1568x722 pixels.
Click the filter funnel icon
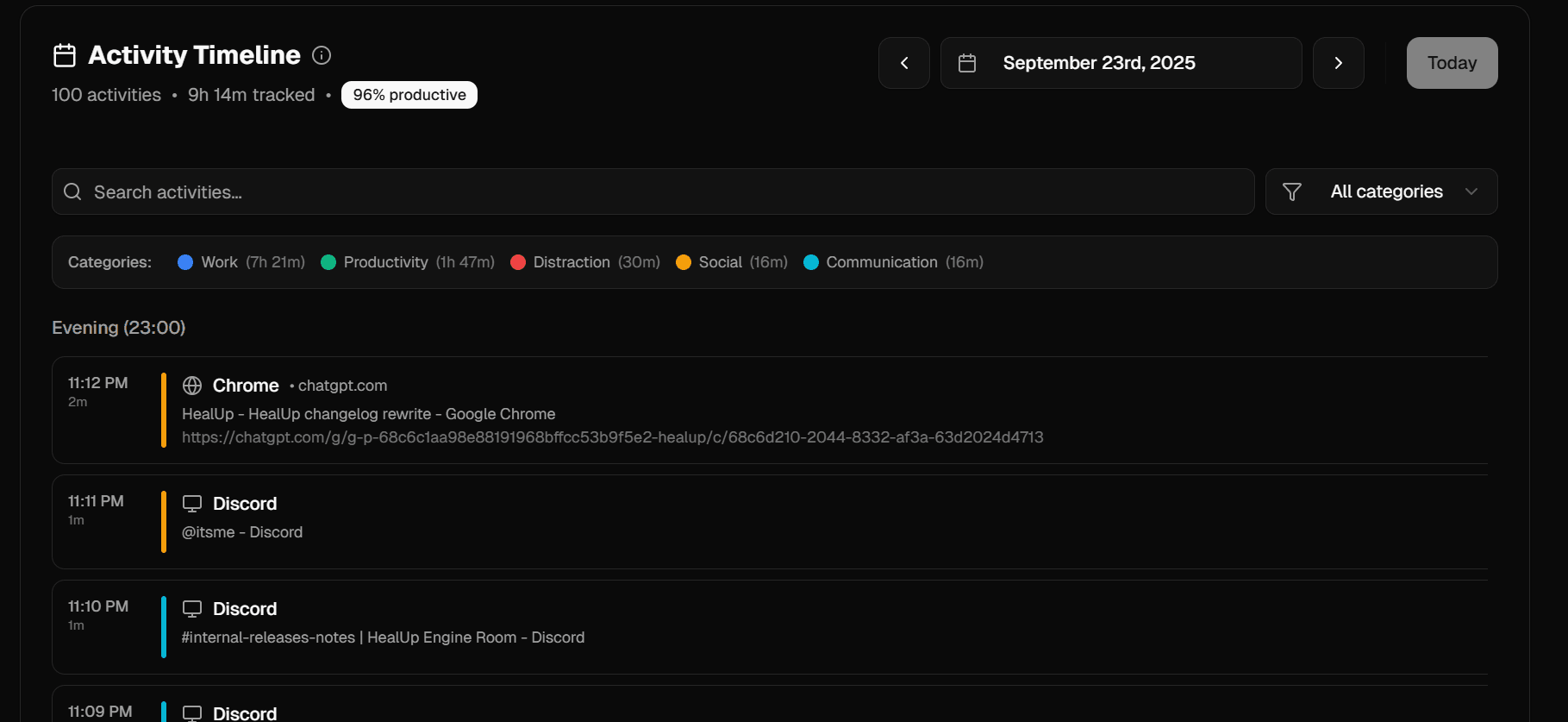[1291, 191]
